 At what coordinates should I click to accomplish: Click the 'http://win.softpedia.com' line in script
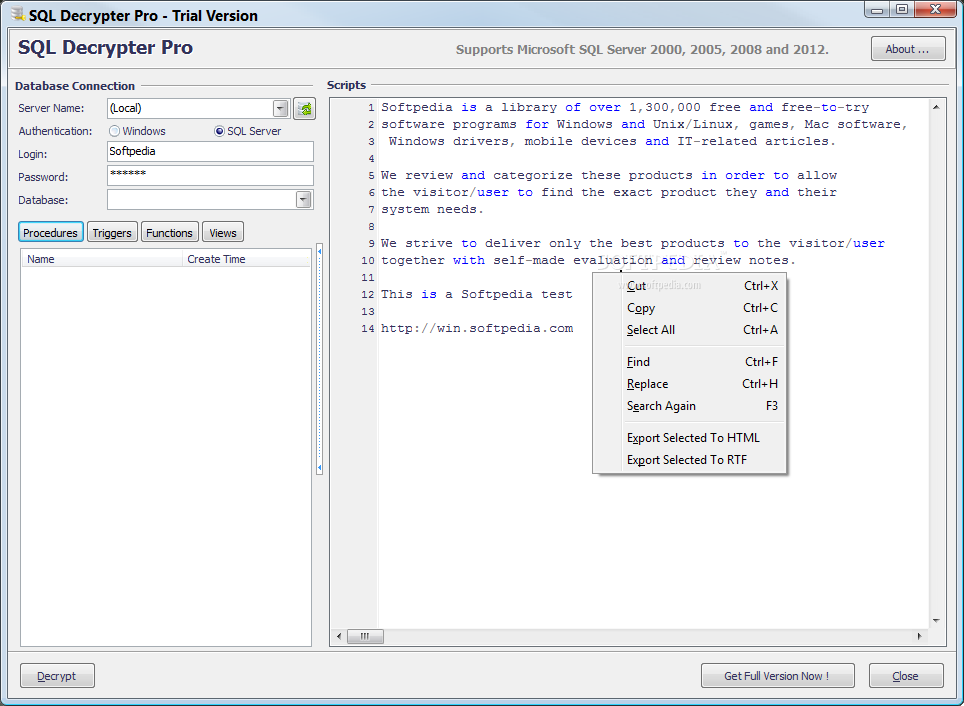476,328
